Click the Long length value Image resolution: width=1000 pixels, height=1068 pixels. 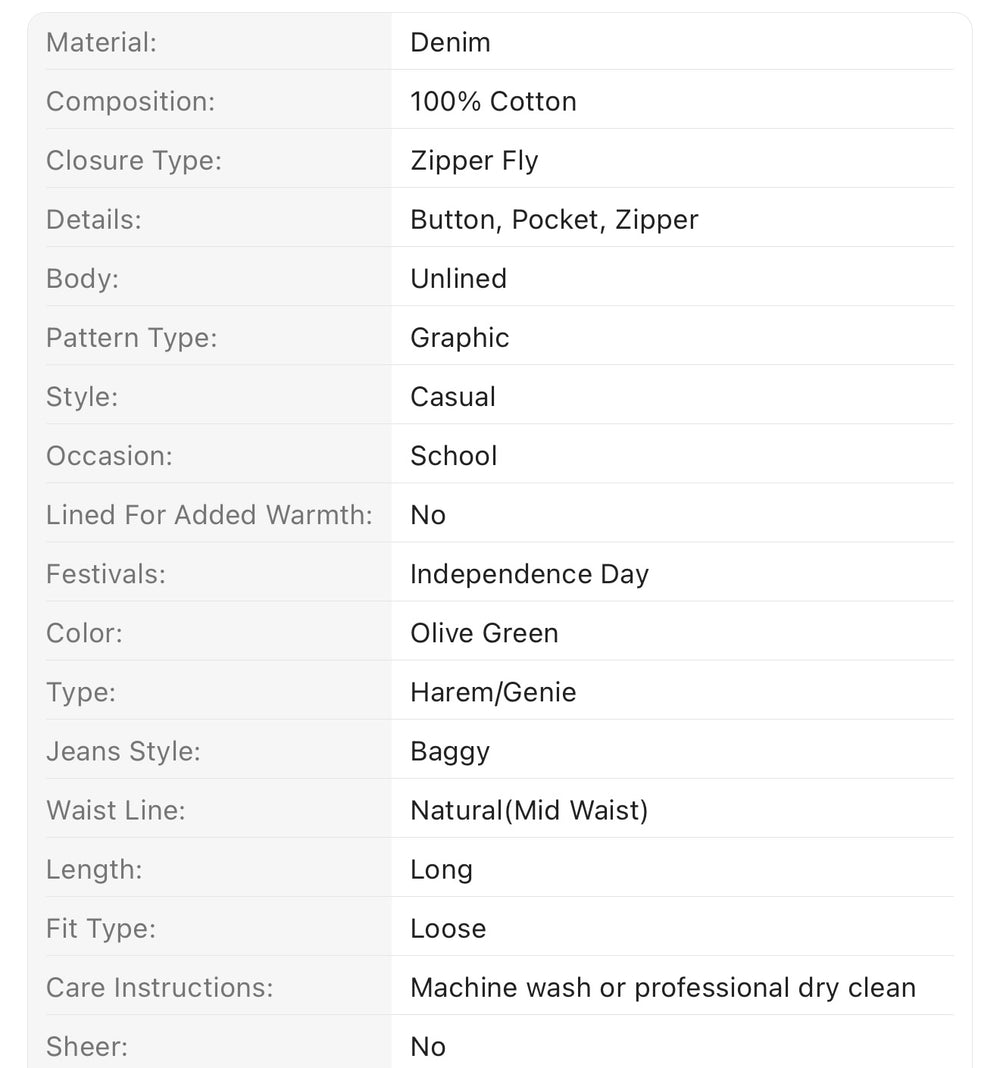[x=441, y=870]
